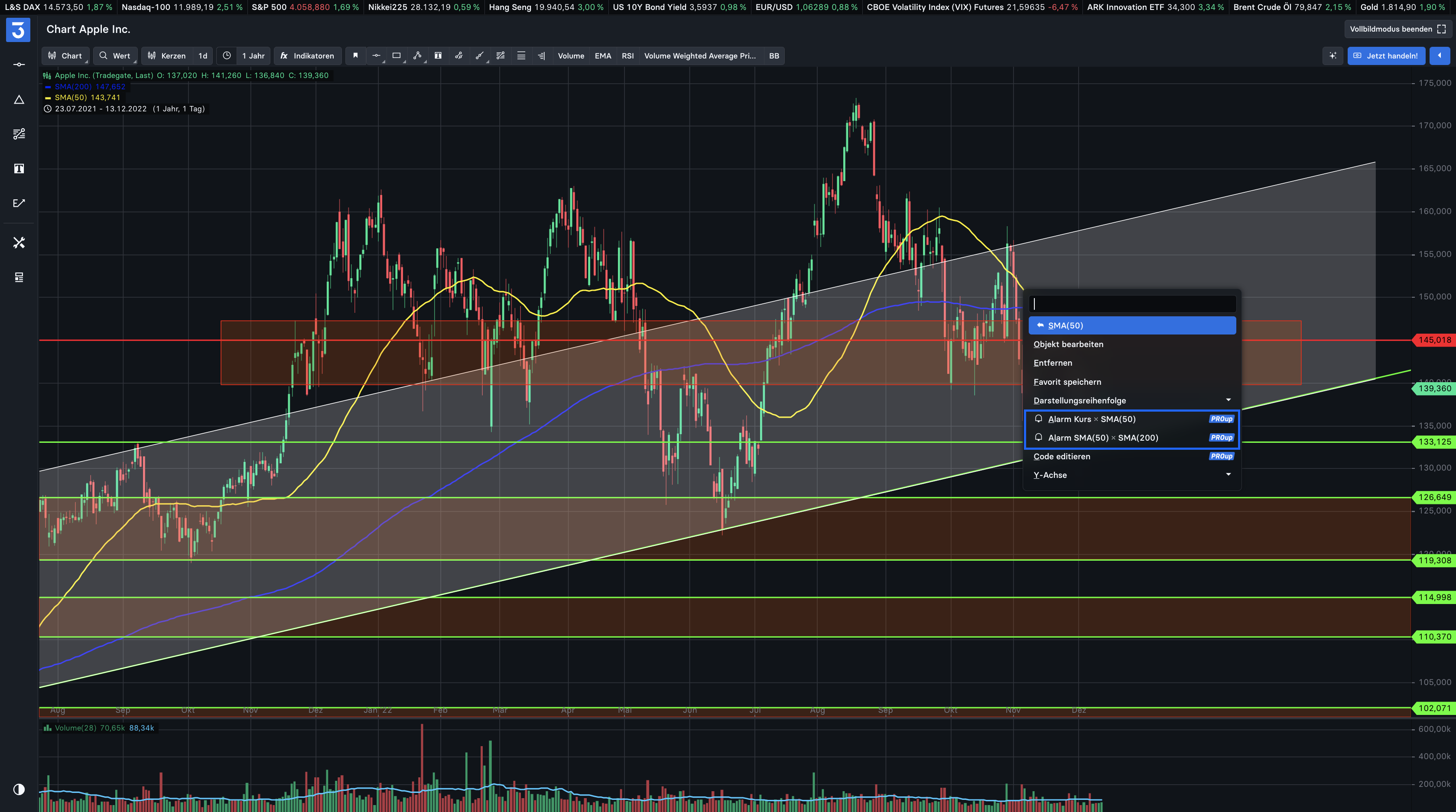The image size is (1456, 812).
Task: Toggle the RSI indicator
Action: click(627, 55)
